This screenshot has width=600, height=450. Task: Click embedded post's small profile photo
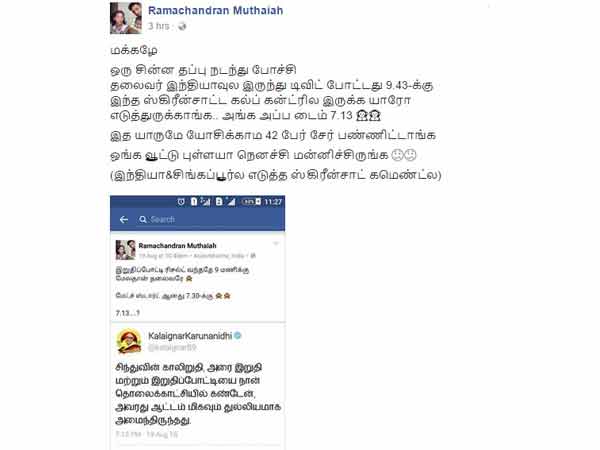point(126,249)
